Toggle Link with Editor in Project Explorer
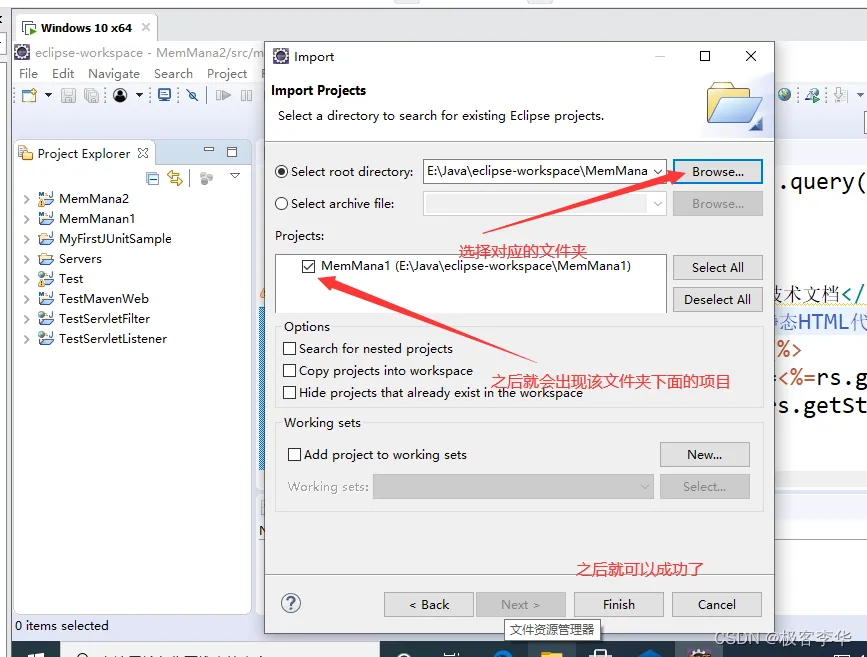 (x=175, y=178)
